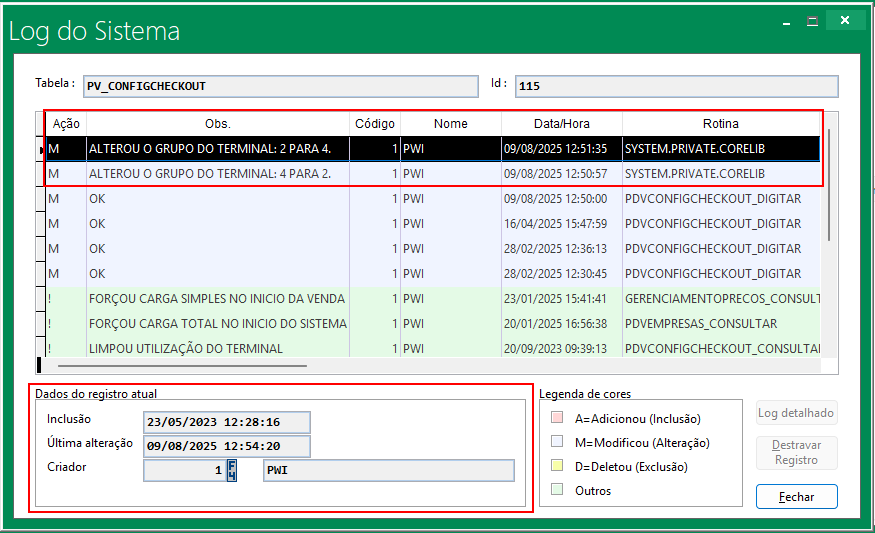Image resolution: width=875 pixels, height=533 pixels.
Task: Select the 'FORÇOU CARGA TOTAL NO INICIO DO SISTEMA' row
Action: tap(217, 324)
